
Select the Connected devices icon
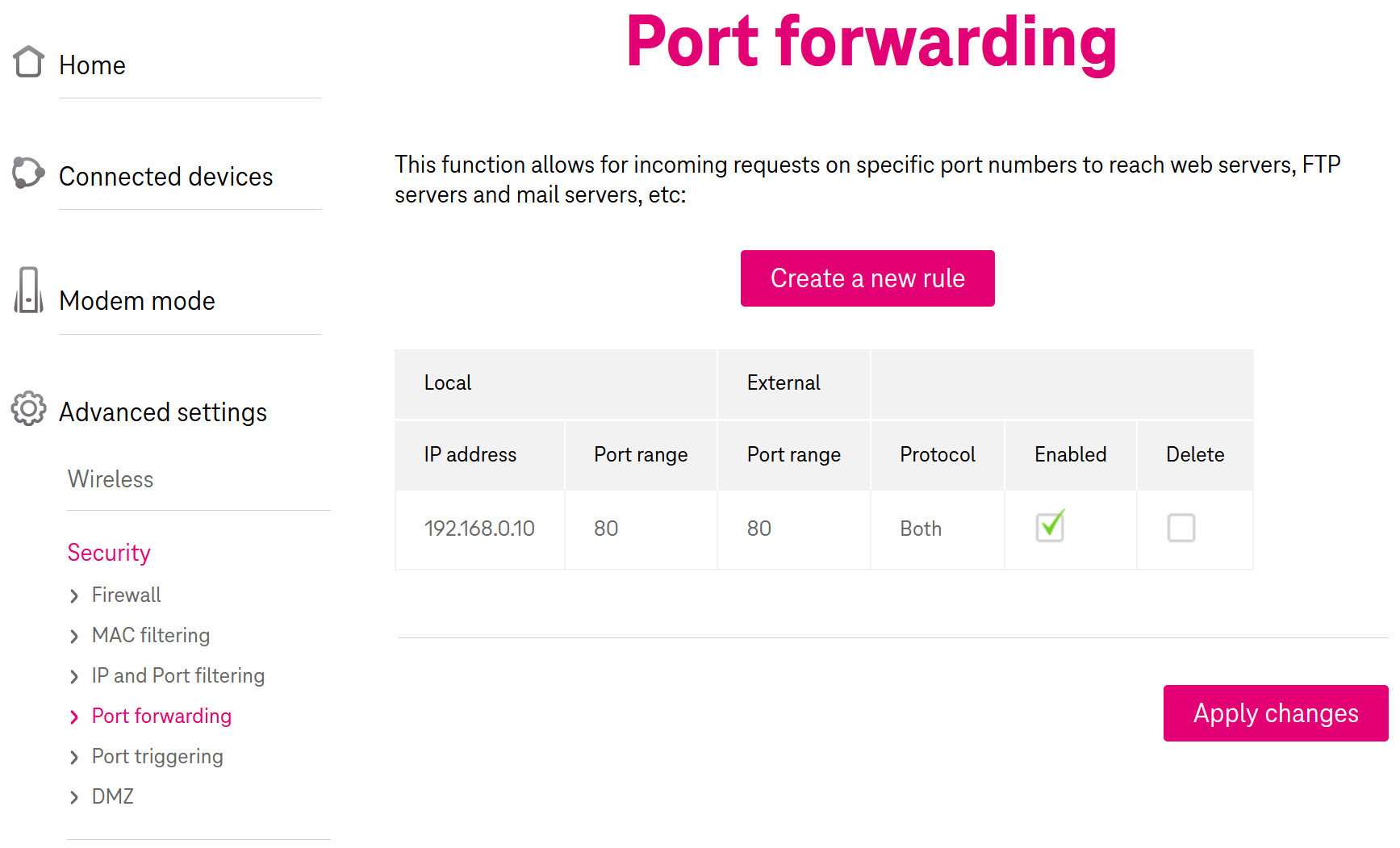pos(27,172)
